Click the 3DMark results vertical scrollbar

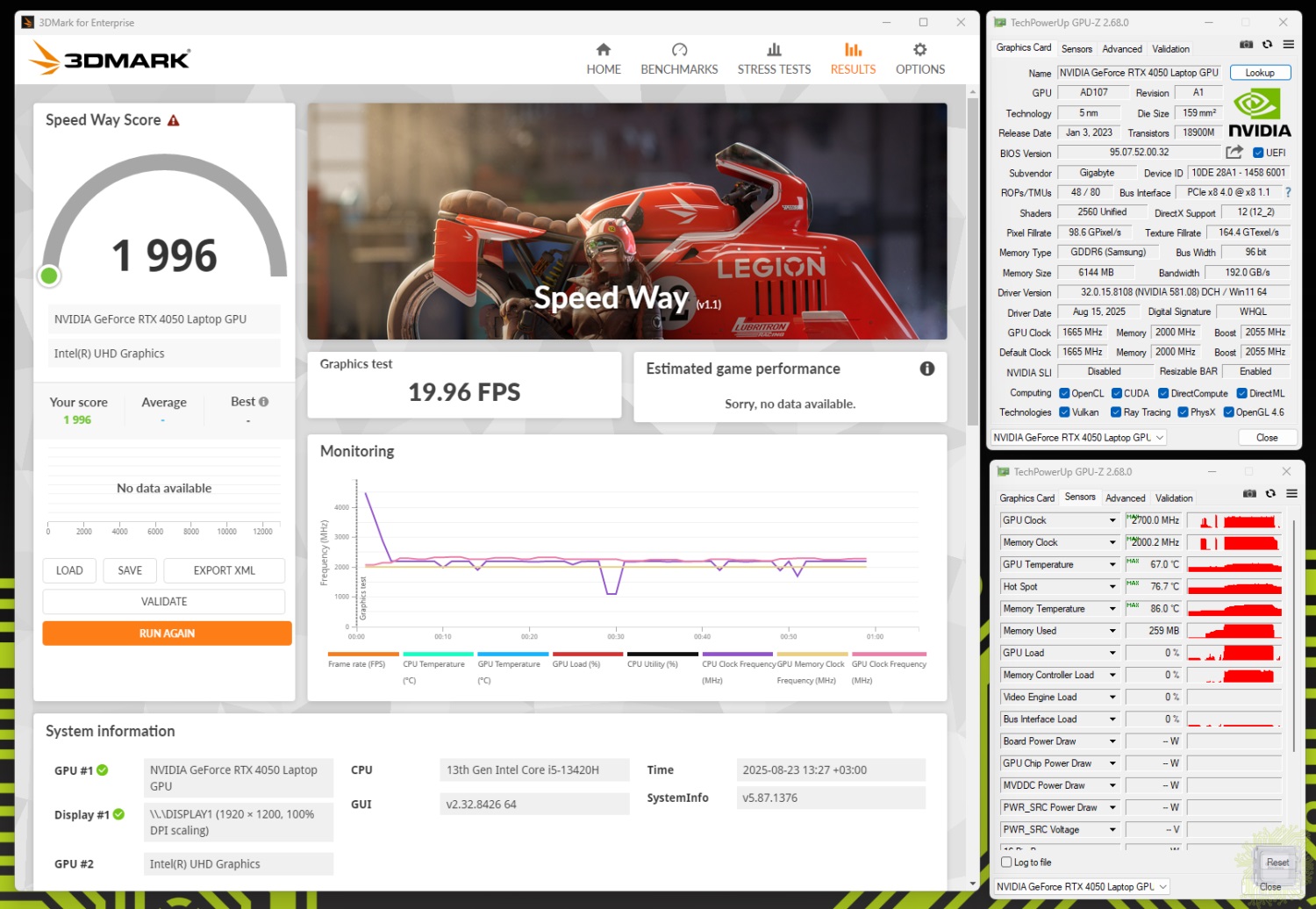[x=972, y=261]
